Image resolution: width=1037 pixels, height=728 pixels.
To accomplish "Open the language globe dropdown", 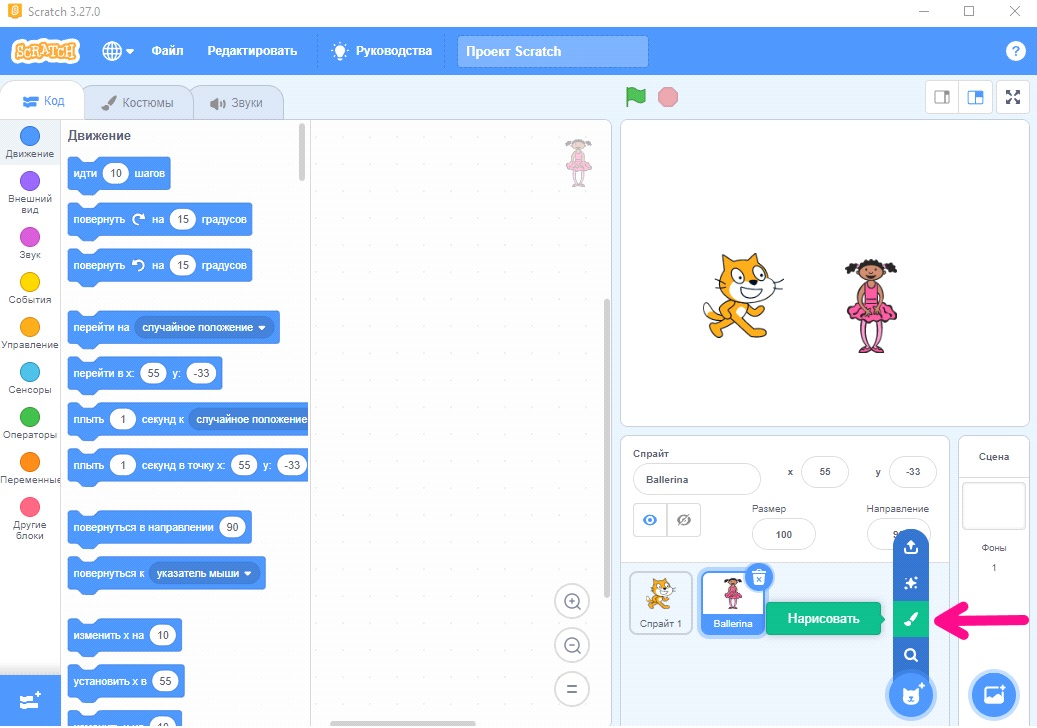I will (x=118, y=51).
